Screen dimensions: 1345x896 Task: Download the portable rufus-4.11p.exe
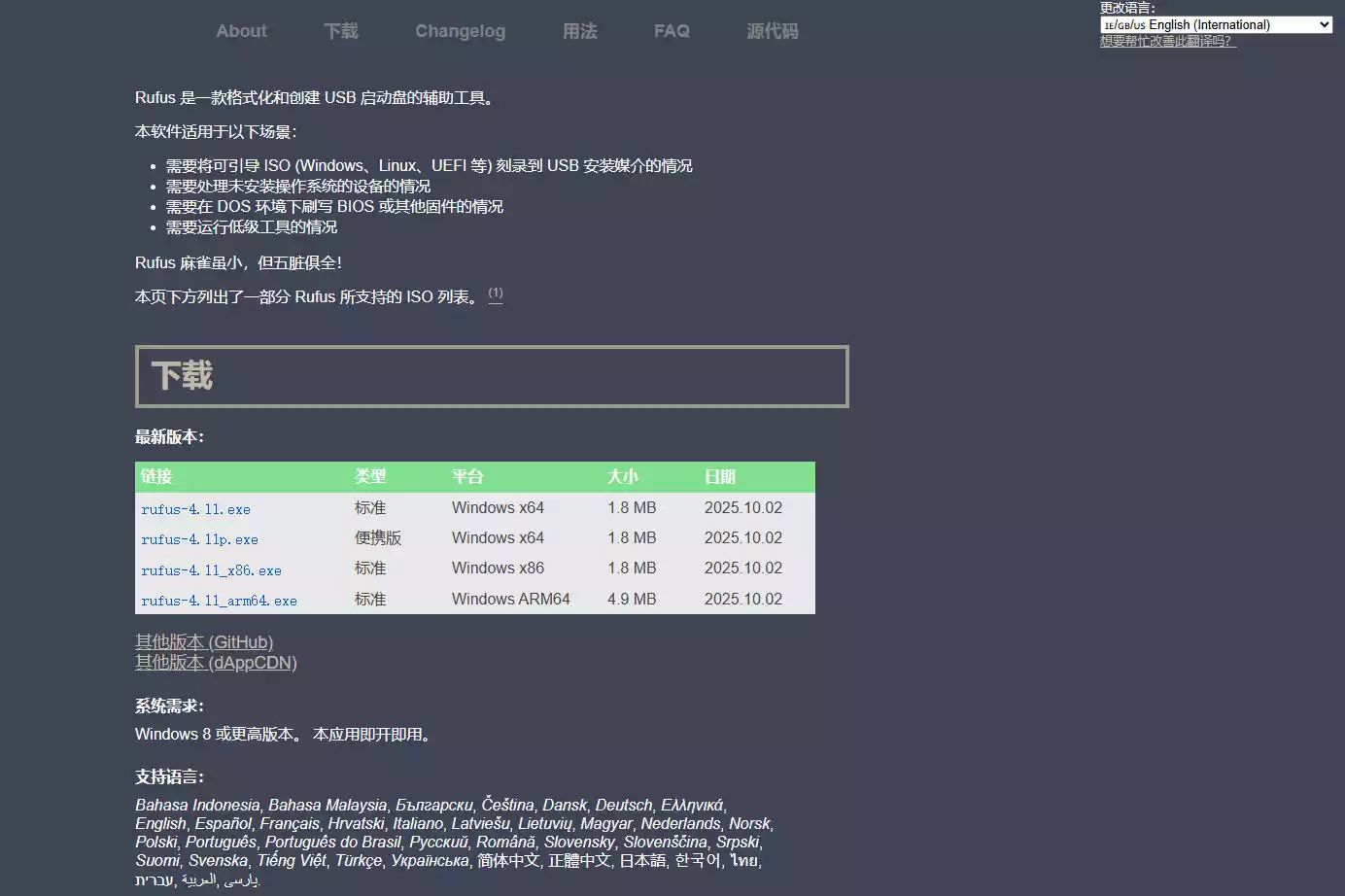click(x=200, y=539)
